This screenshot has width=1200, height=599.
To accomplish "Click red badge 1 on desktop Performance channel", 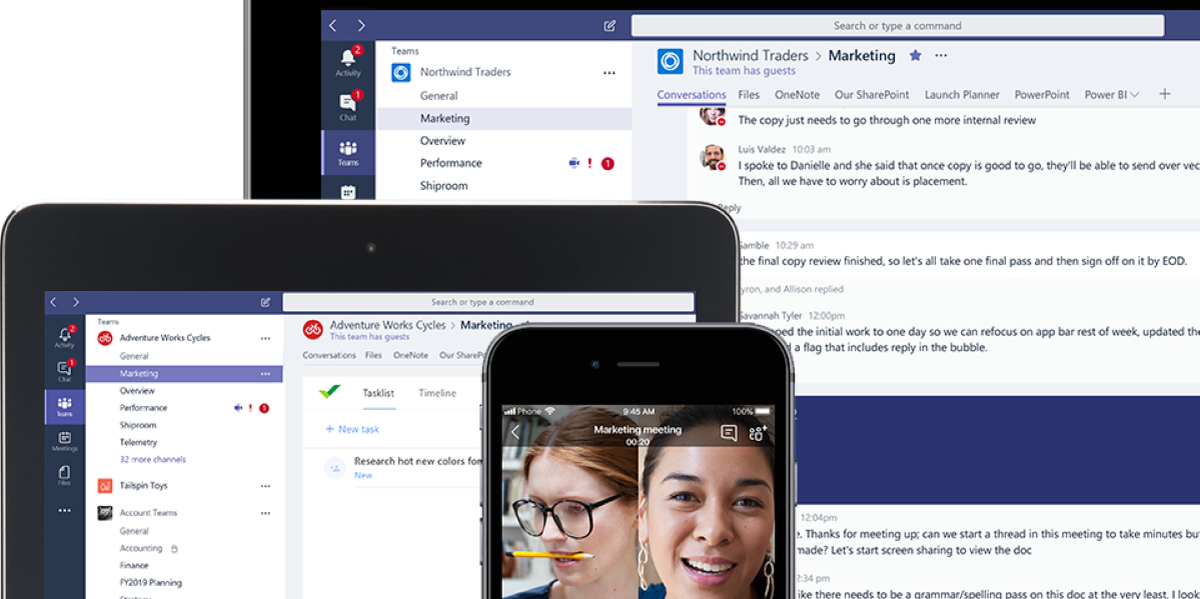I will point(607,163).
